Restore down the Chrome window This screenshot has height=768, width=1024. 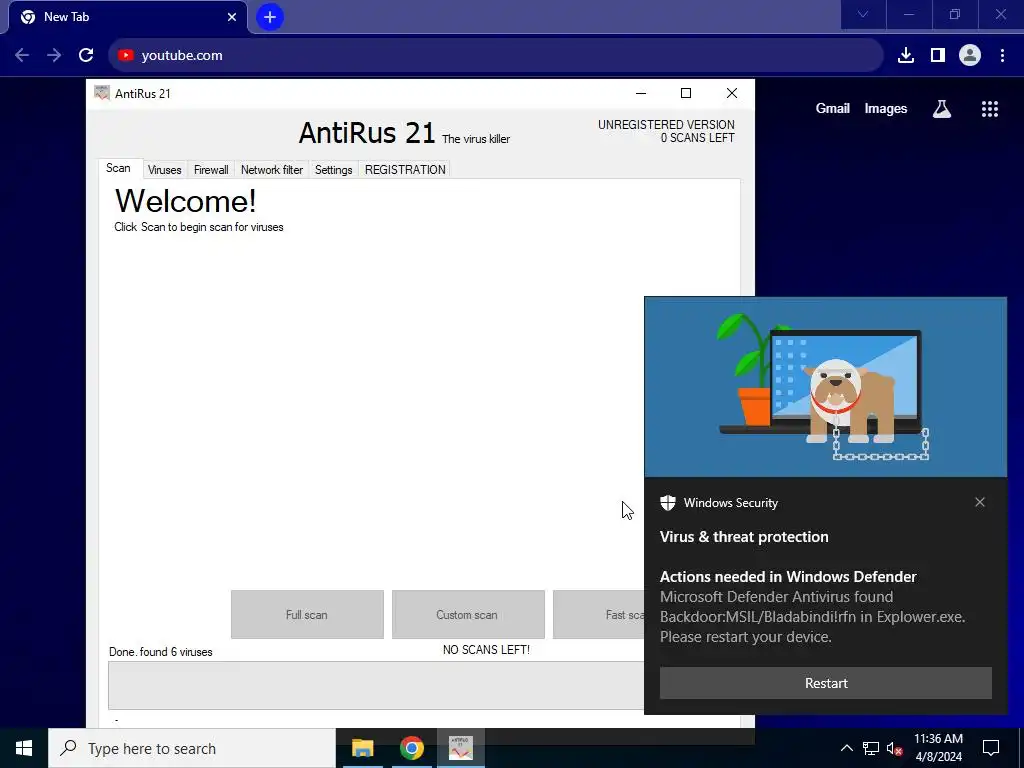955,15
